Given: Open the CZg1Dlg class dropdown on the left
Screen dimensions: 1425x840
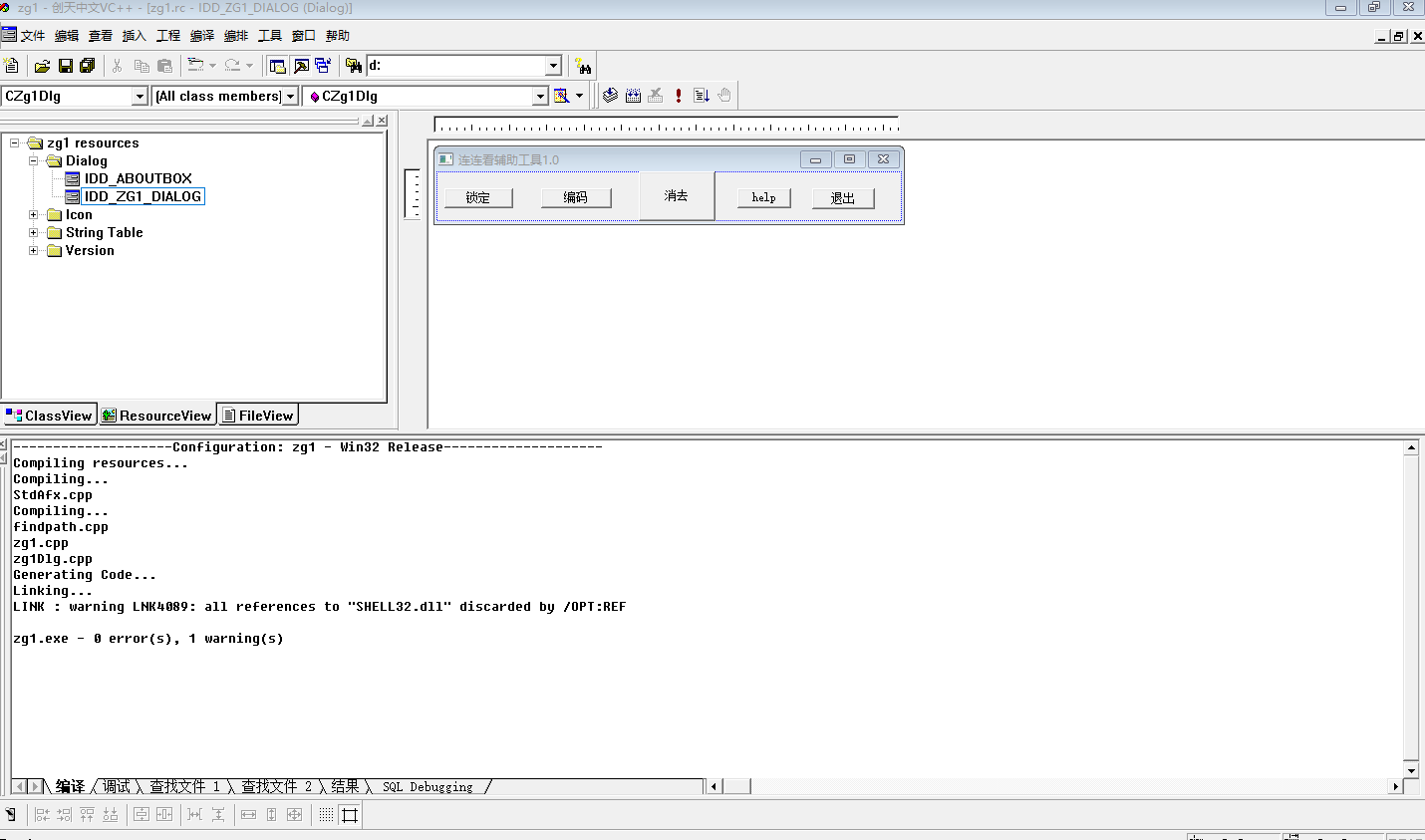Looking at the screenshot, I should click(x=140, y=96).
